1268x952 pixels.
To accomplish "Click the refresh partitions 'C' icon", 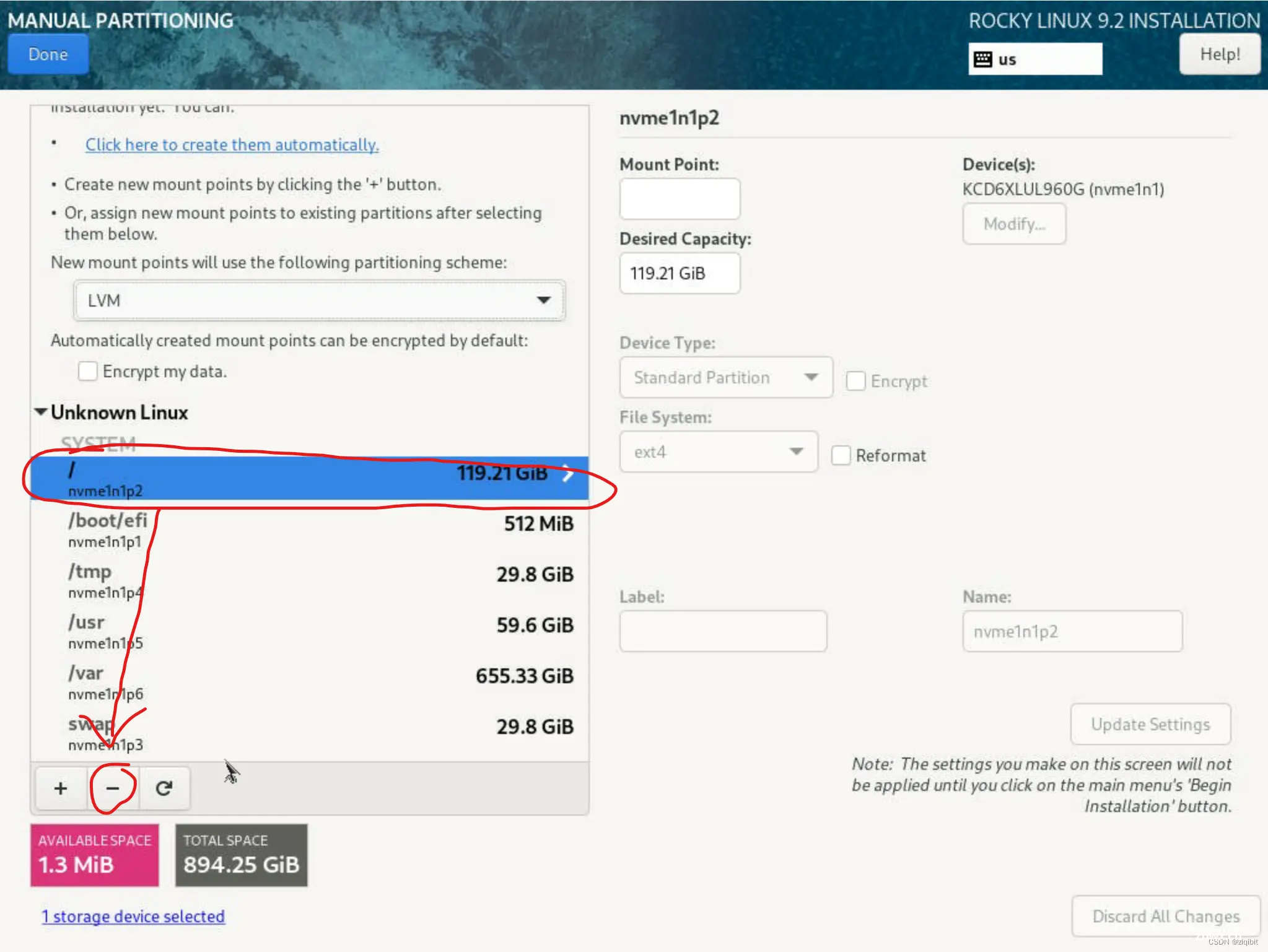I will click(163, 788).
